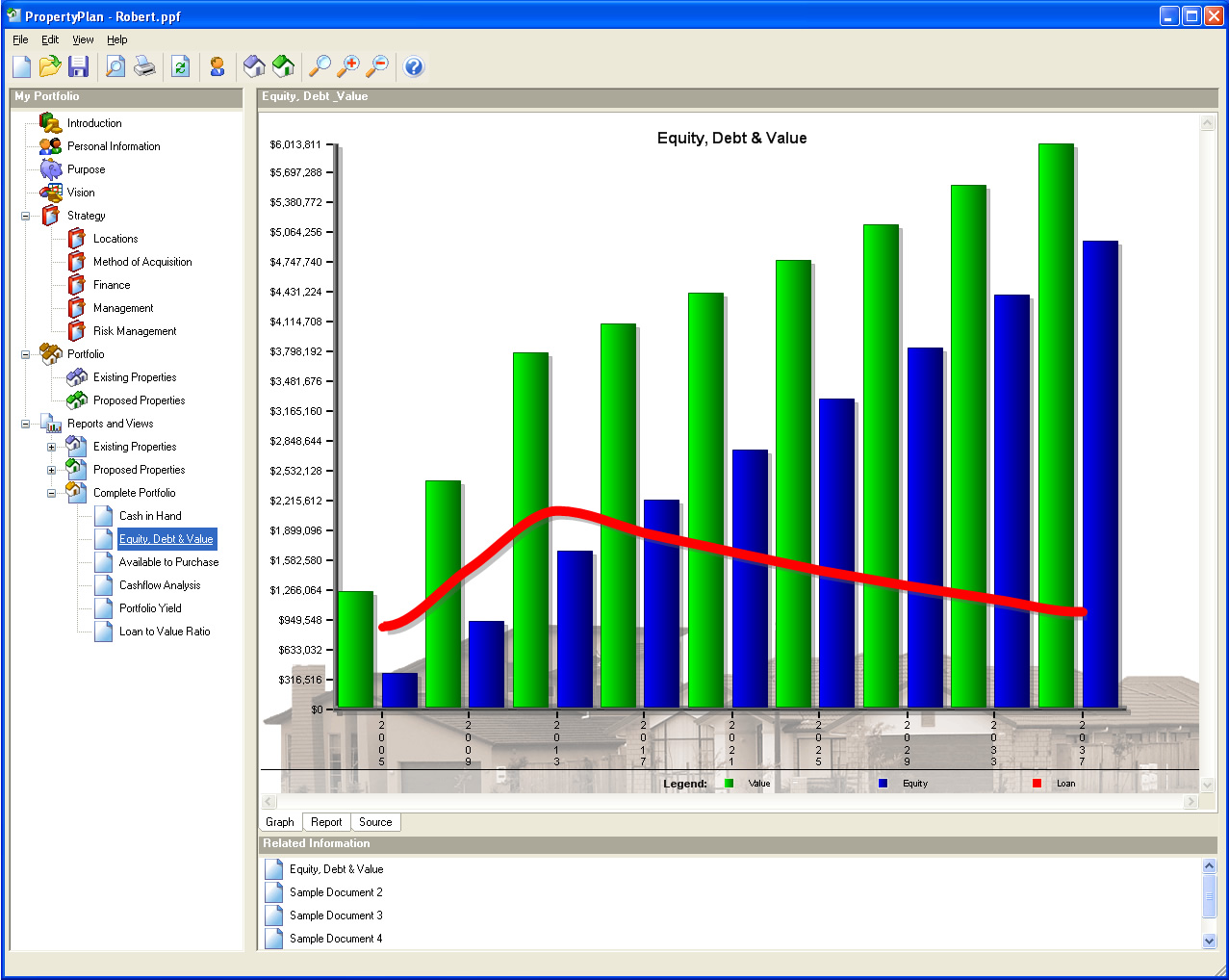
Task: Open Print Preview from the toolbar
Action: click(115, 66)
